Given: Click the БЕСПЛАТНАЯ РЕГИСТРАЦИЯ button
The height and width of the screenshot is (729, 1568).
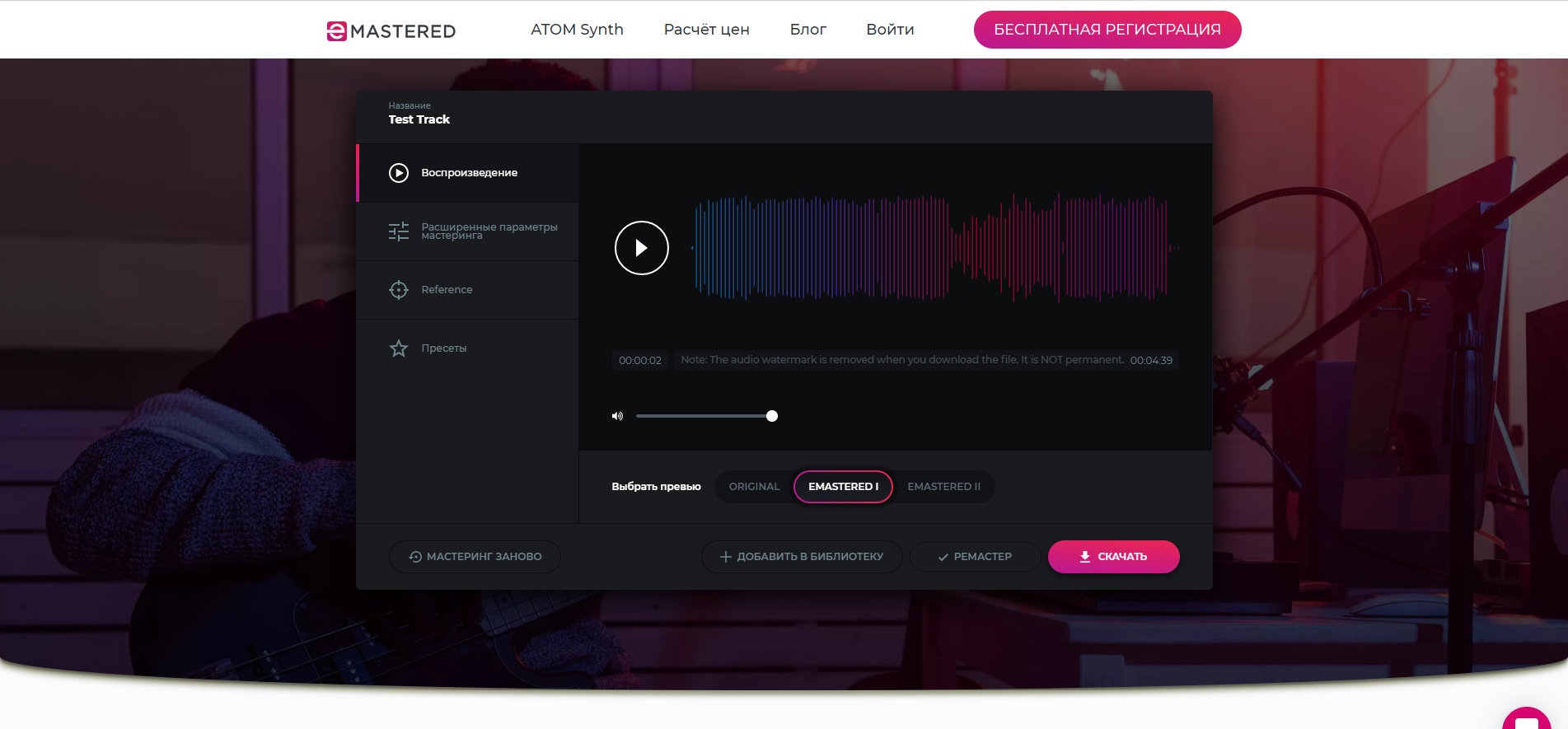Looking at the screenshot, I should pyautogui.click(x=1107, y=30).
